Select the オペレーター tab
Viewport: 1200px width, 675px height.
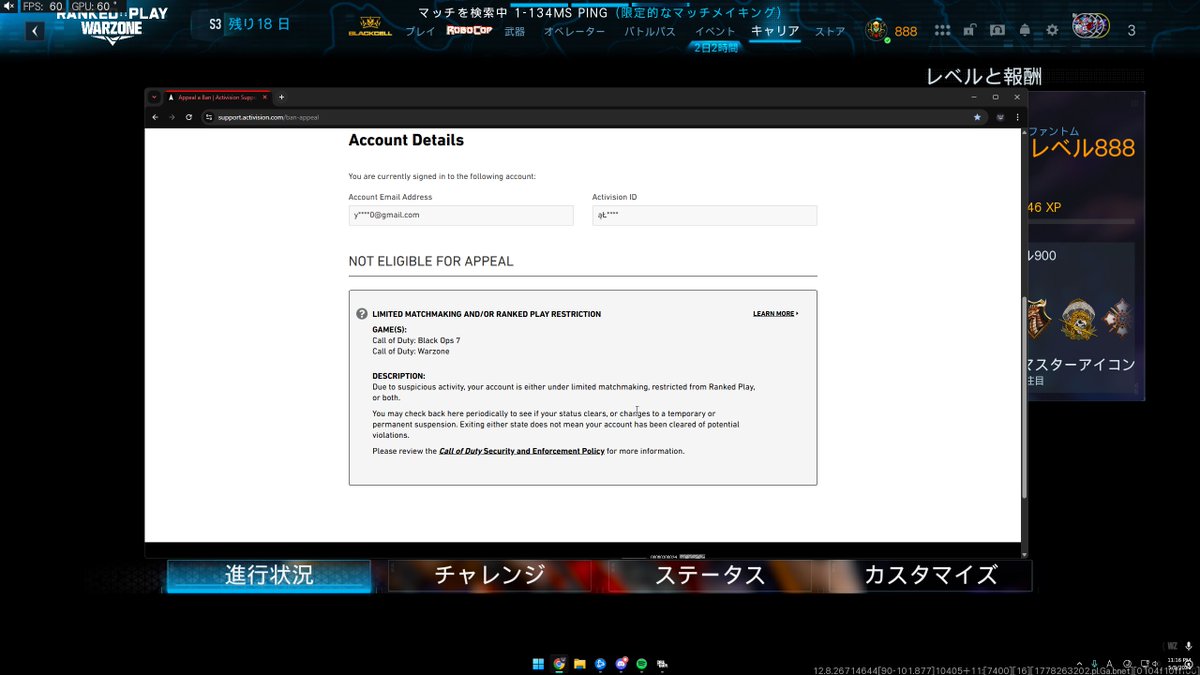click(x=574, y=32)
